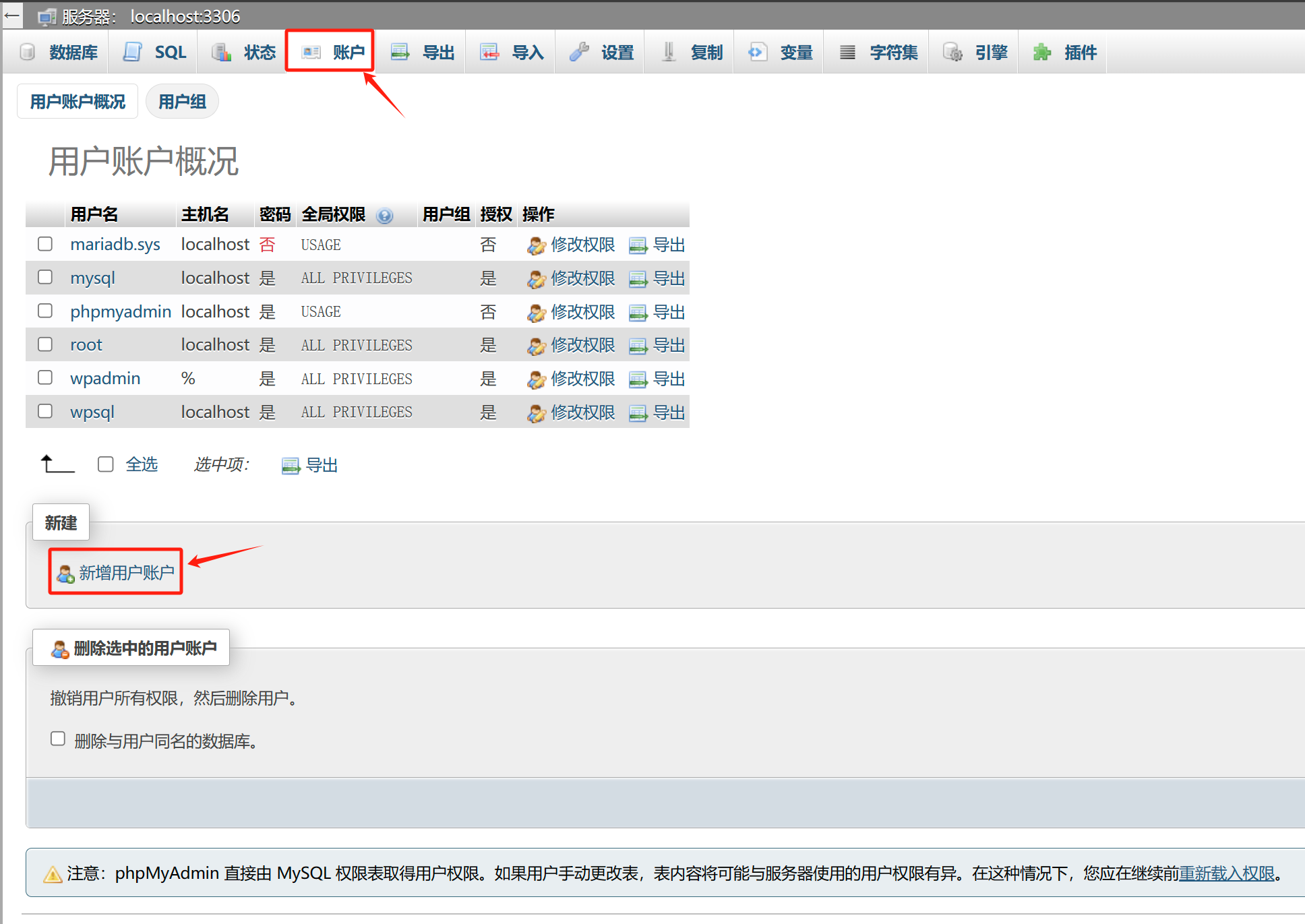Click export icon for wpadmin row
The height and width of the screenshot is (924, 1305).
tap(638, 380)
